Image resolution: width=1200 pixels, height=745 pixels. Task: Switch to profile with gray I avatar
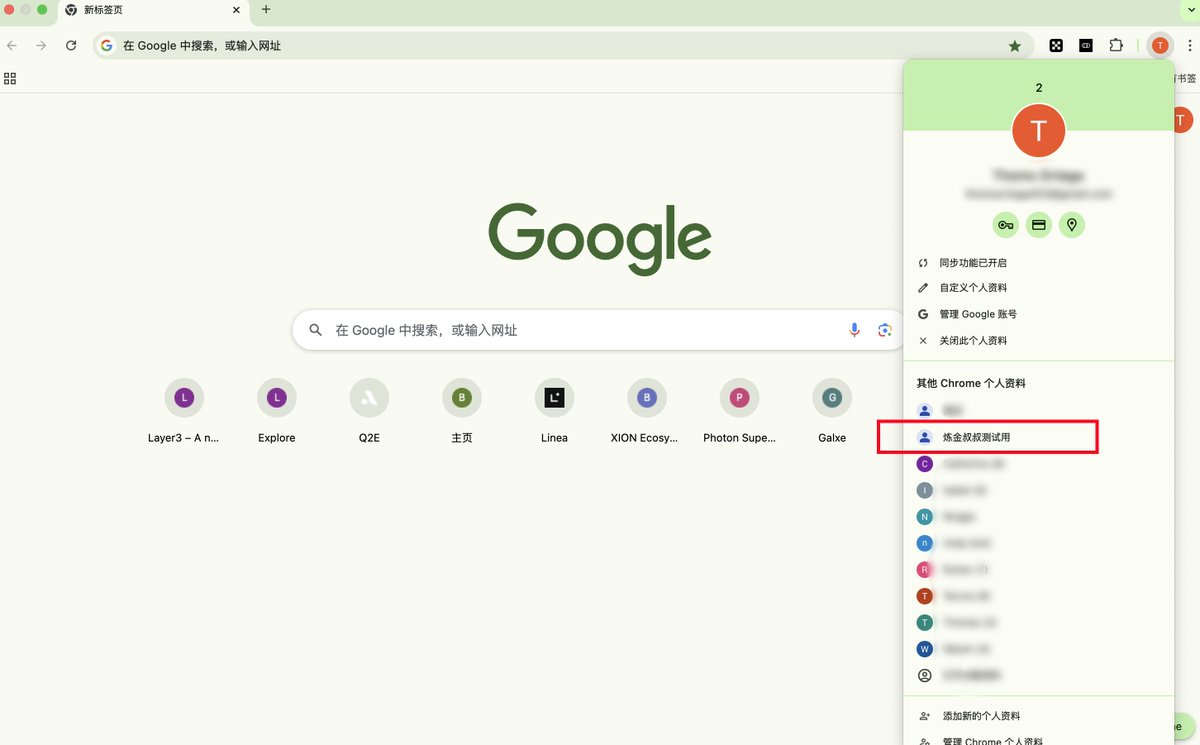pos(1039,490)
